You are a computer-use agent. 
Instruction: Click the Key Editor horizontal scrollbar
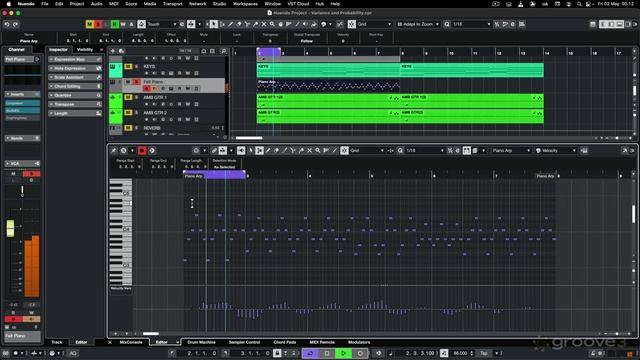[x=151, y=333]
